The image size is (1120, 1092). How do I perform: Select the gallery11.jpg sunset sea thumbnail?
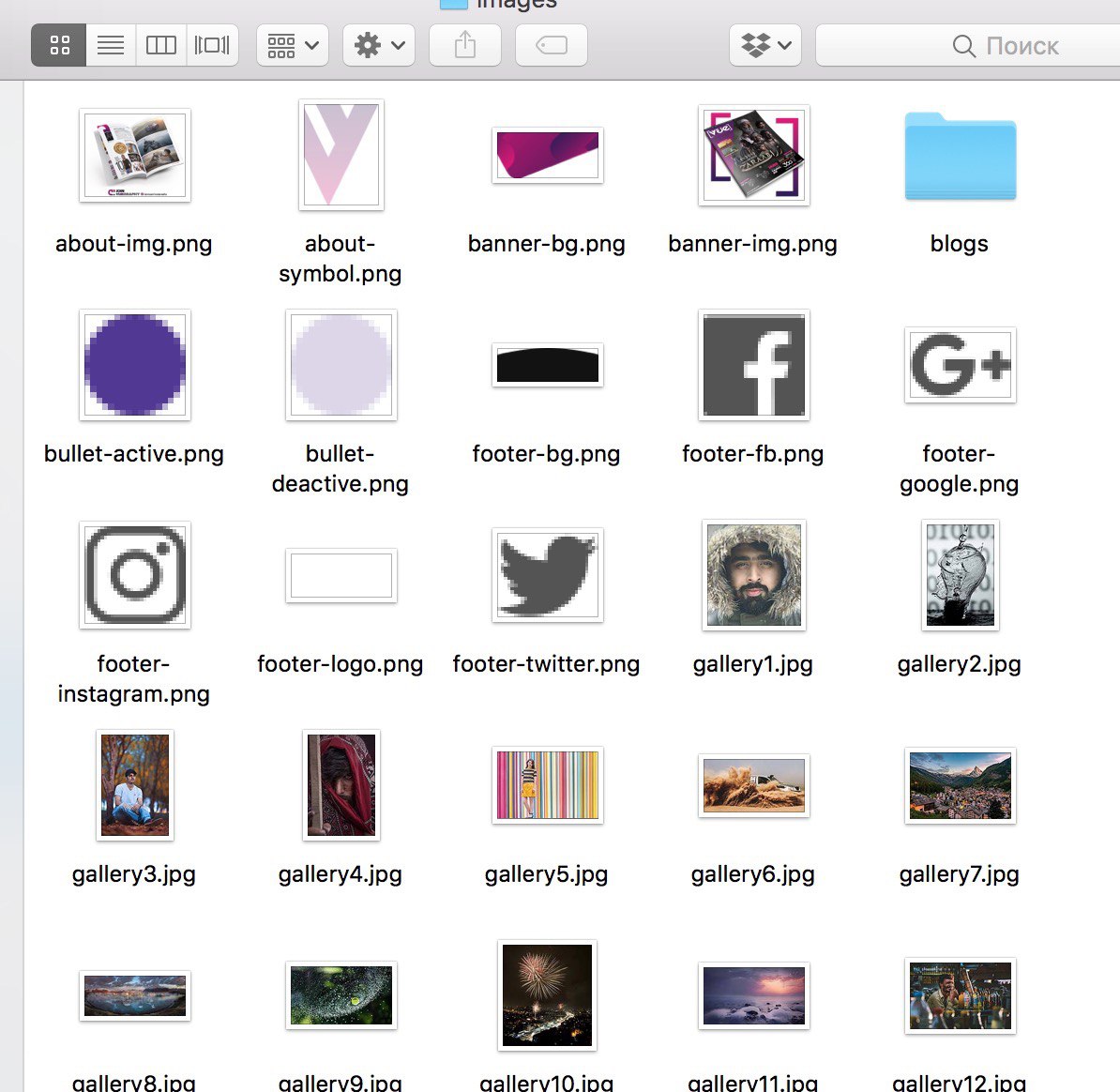[x=754, y=994]
